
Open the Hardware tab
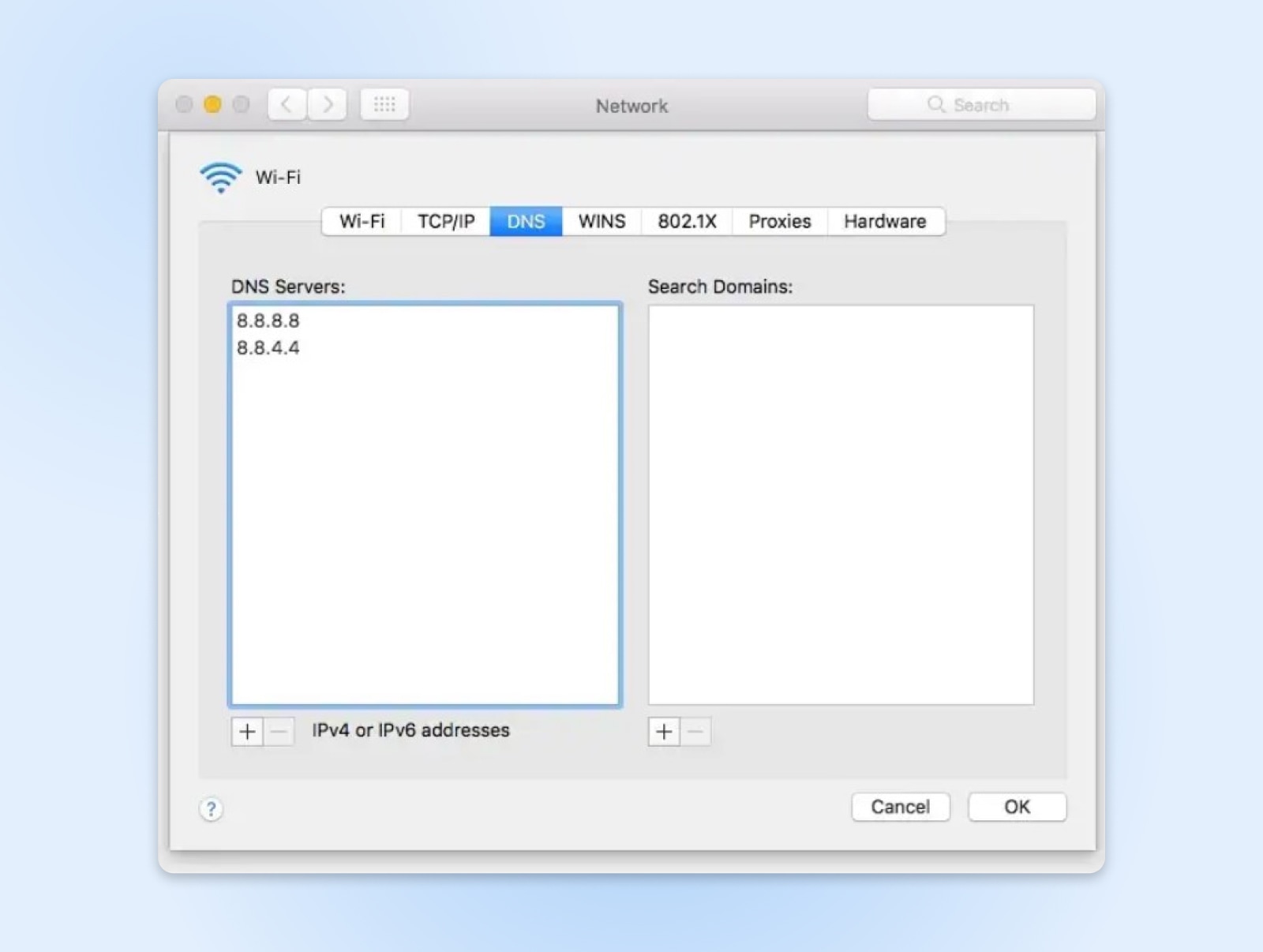pos(885,221)
